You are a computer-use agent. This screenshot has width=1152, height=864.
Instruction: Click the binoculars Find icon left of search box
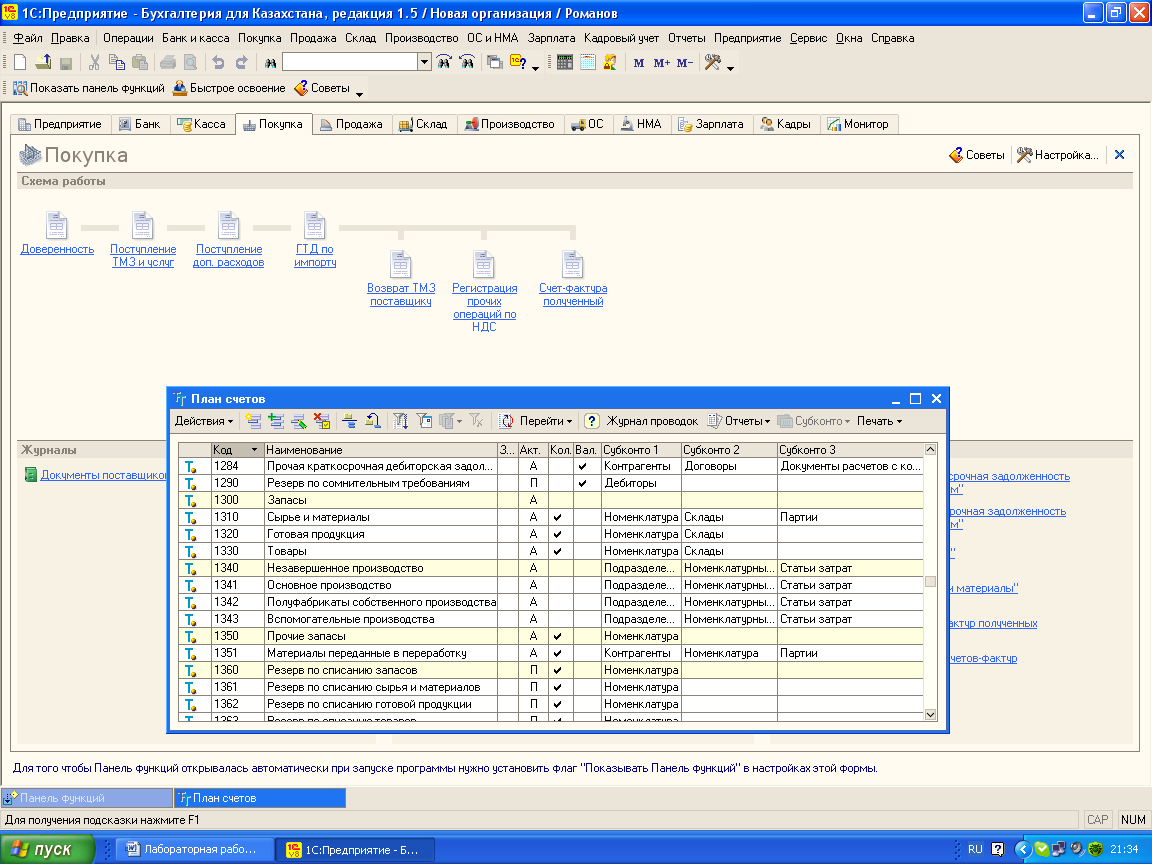coord(270,63)
